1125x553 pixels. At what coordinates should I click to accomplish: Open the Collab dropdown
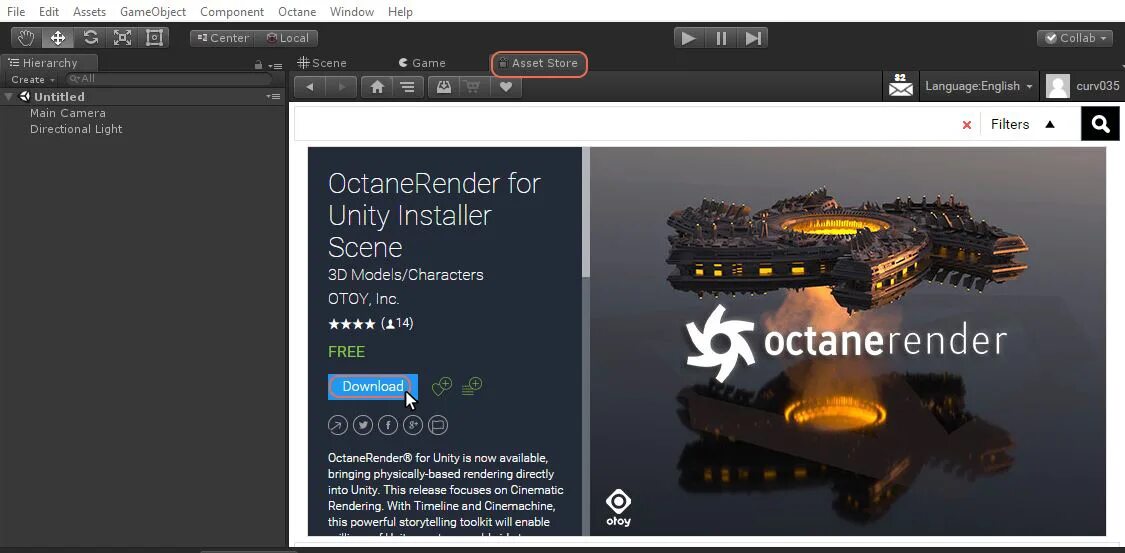(x=1074, y=38)
